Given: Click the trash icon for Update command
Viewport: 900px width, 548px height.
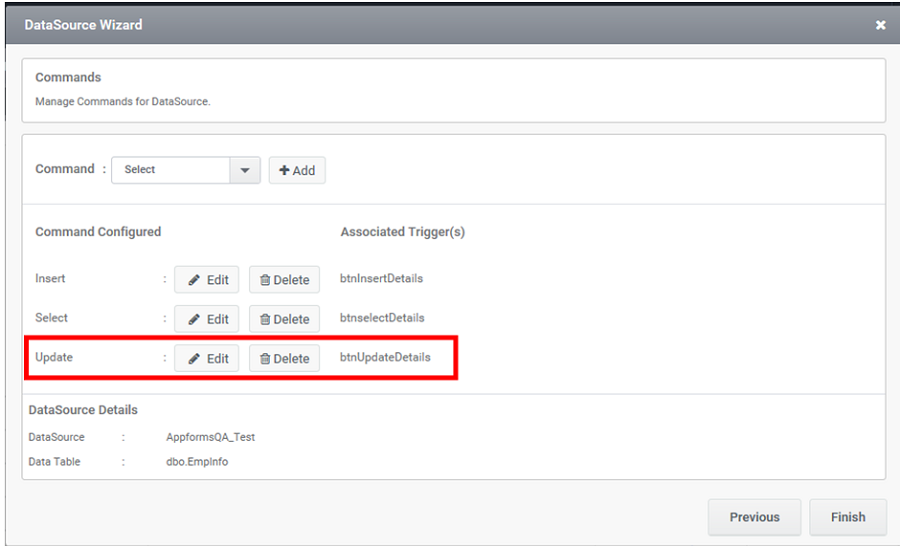Looking at the screenshot, I should coord(265,359).
